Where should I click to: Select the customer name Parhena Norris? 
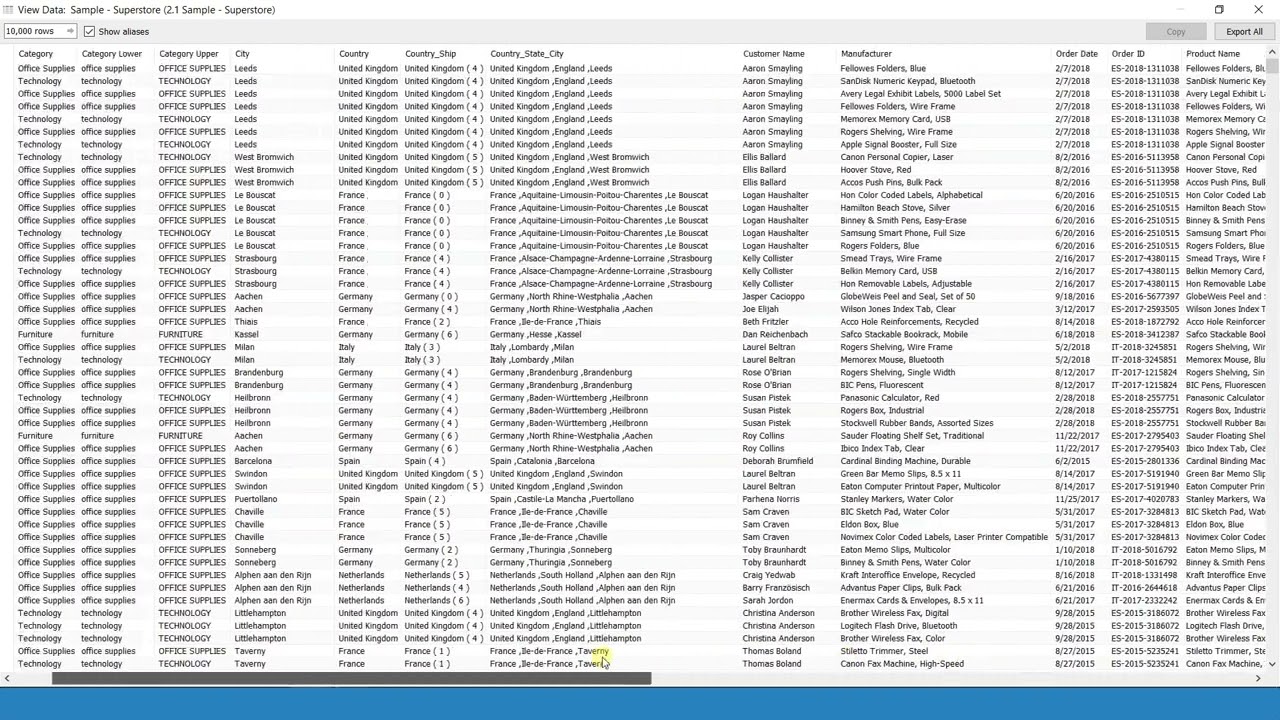pos(771,499)
